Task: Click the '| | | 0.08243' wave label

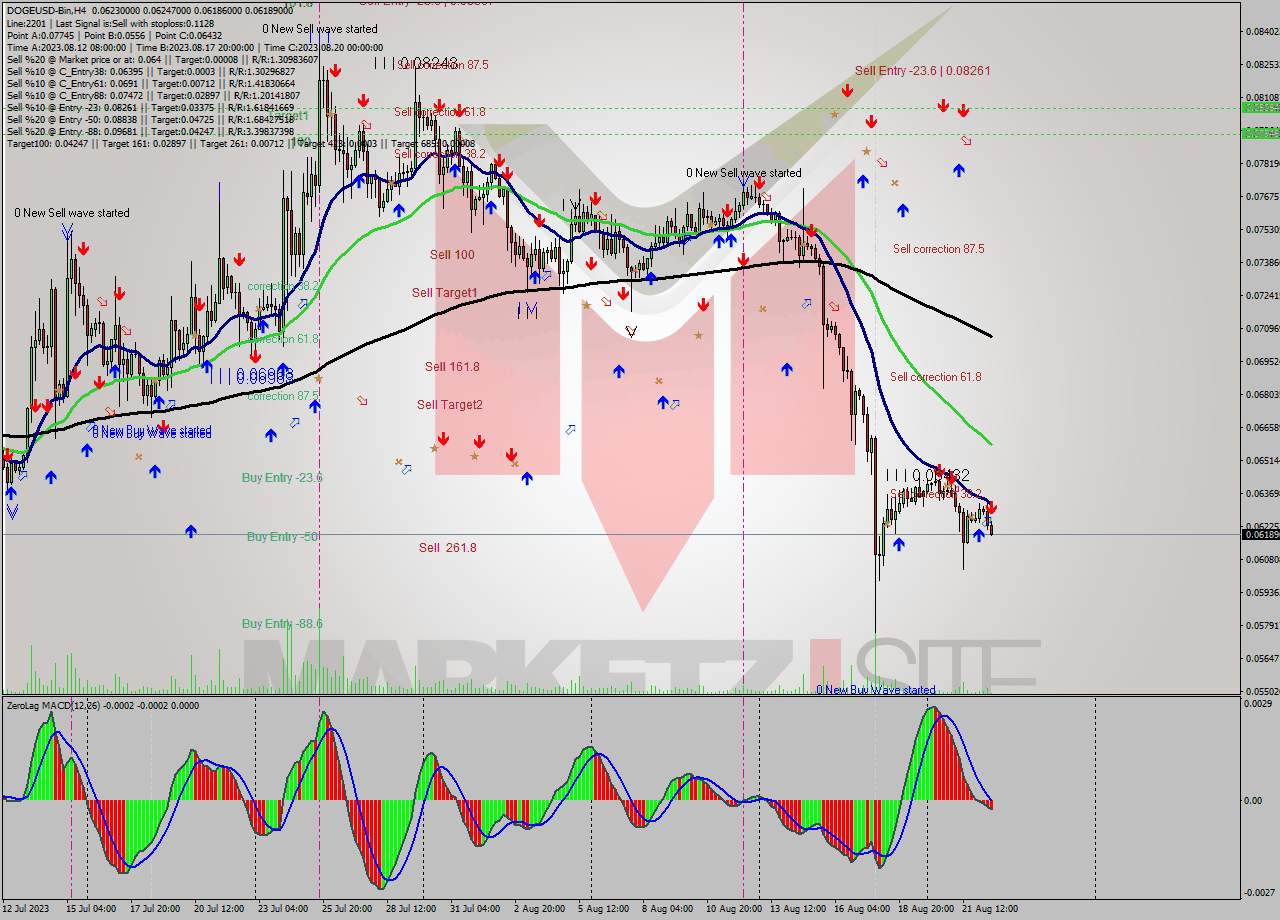Action: point(415,62)
